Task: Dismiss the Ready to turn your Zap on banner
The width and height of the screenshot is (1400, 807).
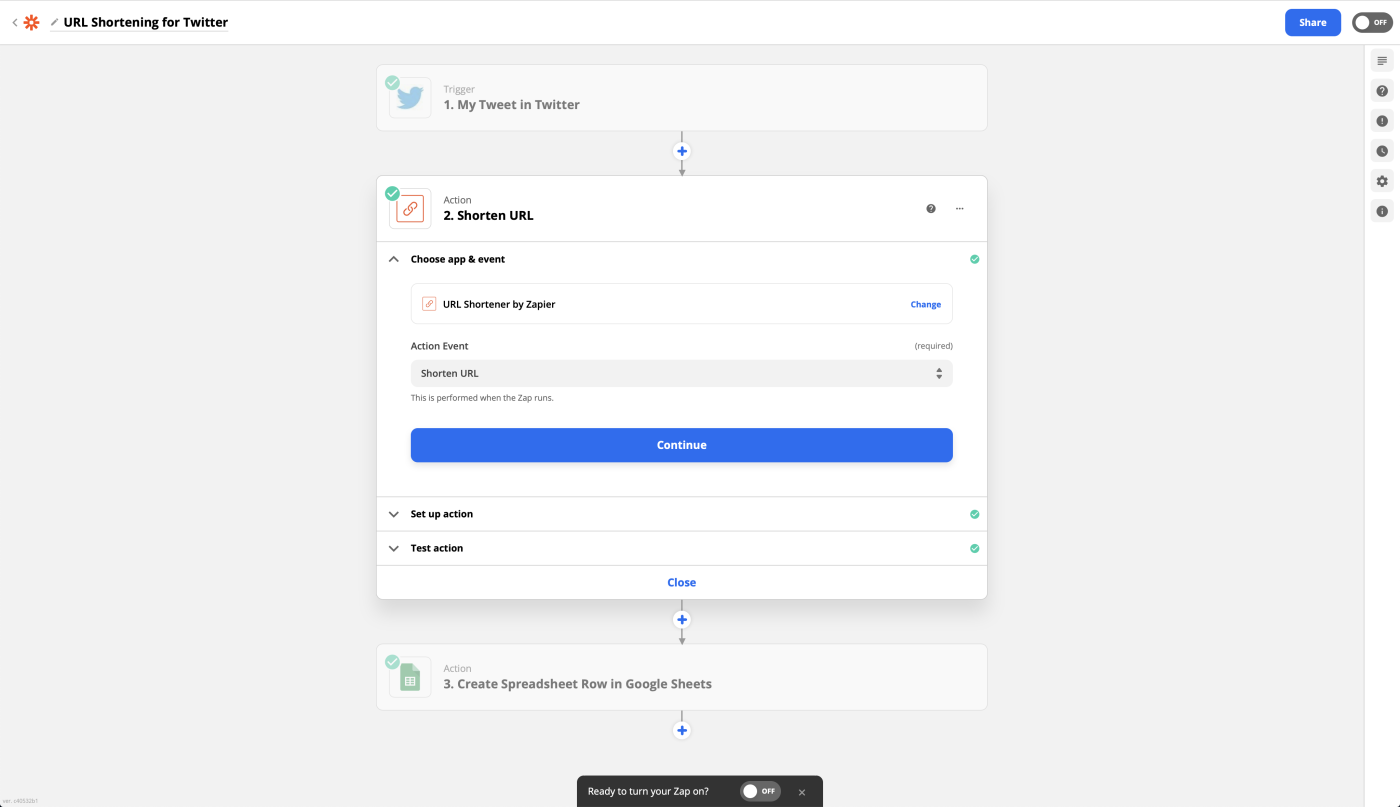Action: click(x=802, y=792)
